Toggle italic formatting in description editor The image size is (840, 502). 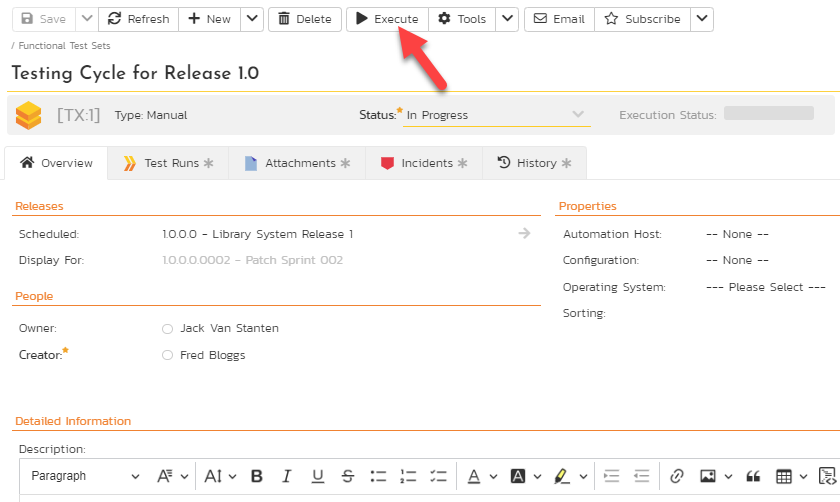pos(287,476)
